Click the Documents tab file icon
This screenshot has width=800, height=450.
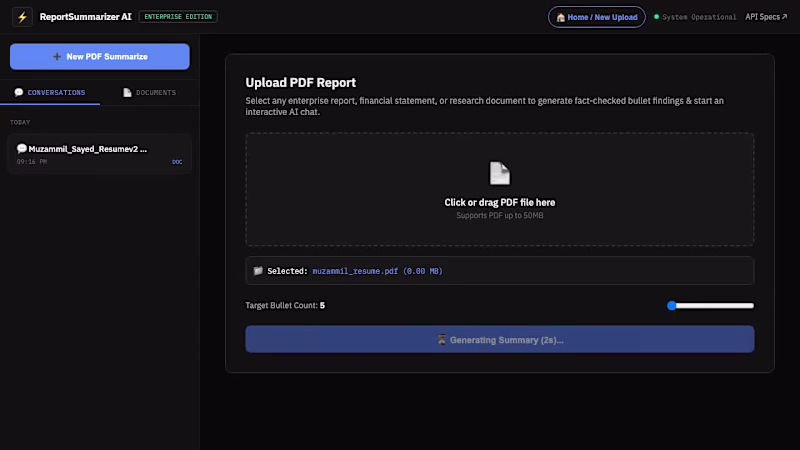pos(127,92)
